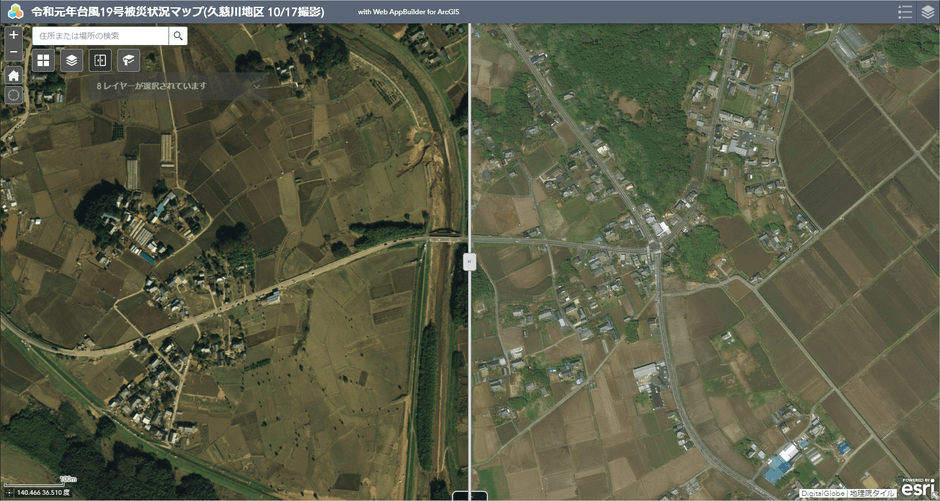The height and width of the screenshot is (501, 940).
Task: Find my location on the map
Action: (13, 95)
